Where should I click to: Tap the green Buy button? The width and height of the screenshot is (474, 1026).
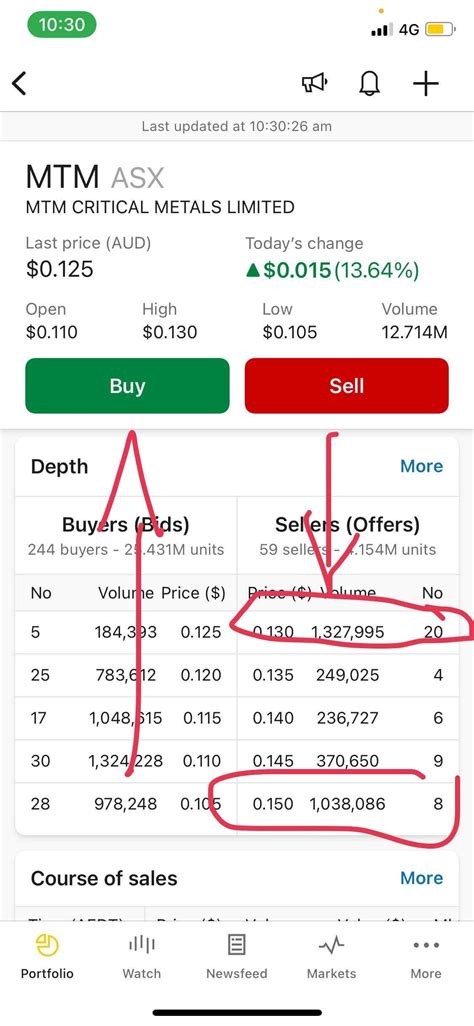(127, 385)
